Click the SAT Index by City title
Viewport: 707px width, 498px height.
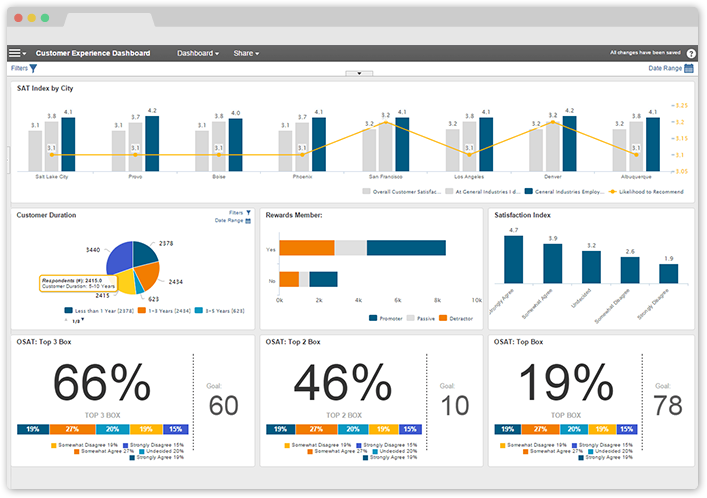[x=45, y=88]
